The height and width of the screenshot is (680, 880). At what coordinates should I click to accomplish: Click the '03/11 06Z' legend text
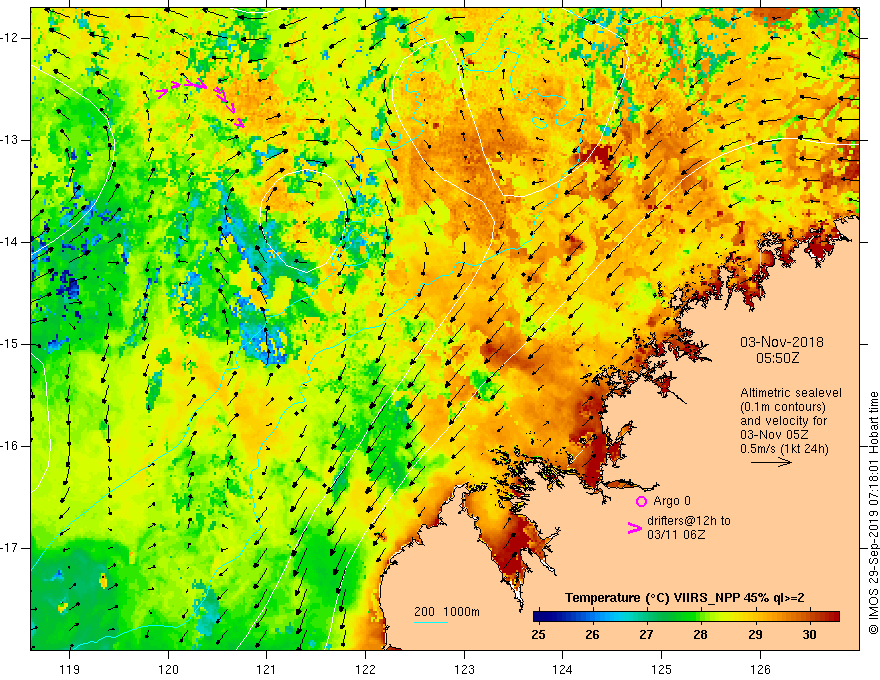pos(676,535)
